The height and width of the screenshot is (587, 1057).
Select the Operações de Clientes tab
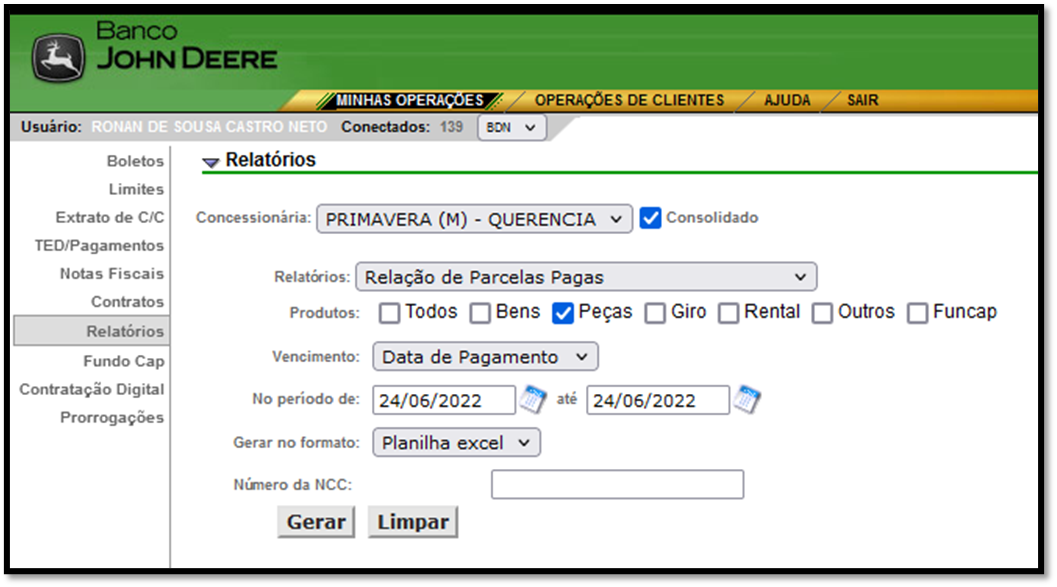(630, 100)
